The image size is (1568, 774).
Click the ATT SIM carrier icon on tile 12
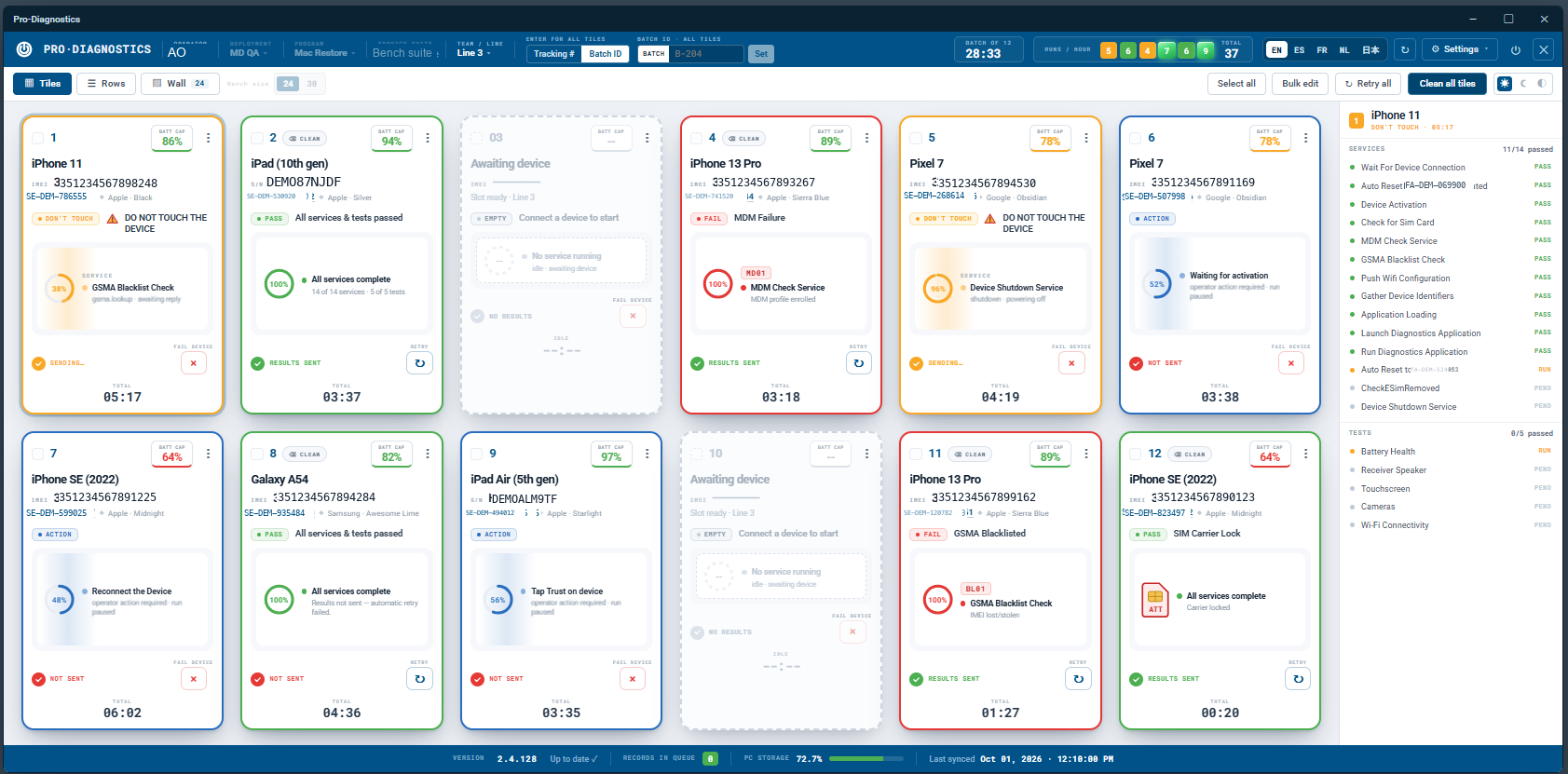[1155, 600]
